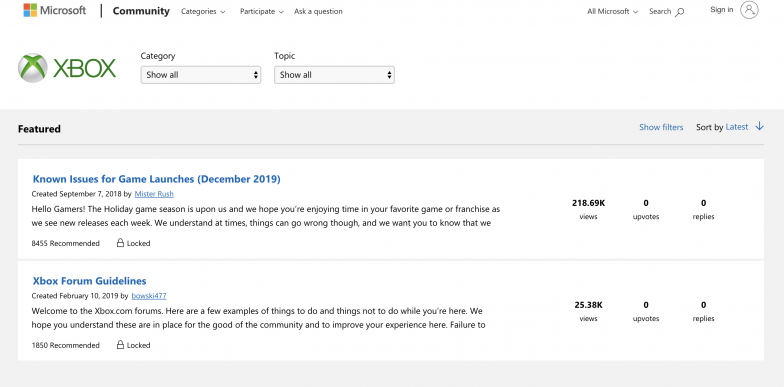784x387 pixels.
Task: Open Known Issues for Game Launches thread
Action: pos(156,179)
